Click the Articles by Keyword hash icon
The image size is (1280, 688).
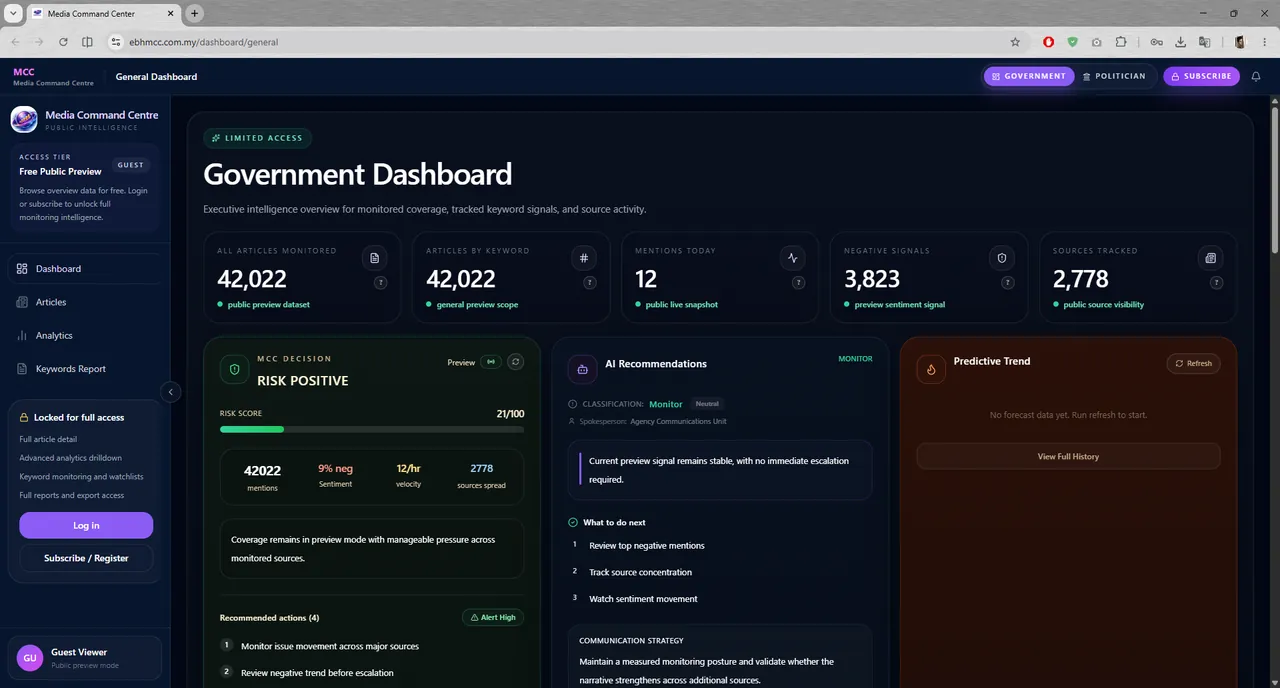(584, 258)
